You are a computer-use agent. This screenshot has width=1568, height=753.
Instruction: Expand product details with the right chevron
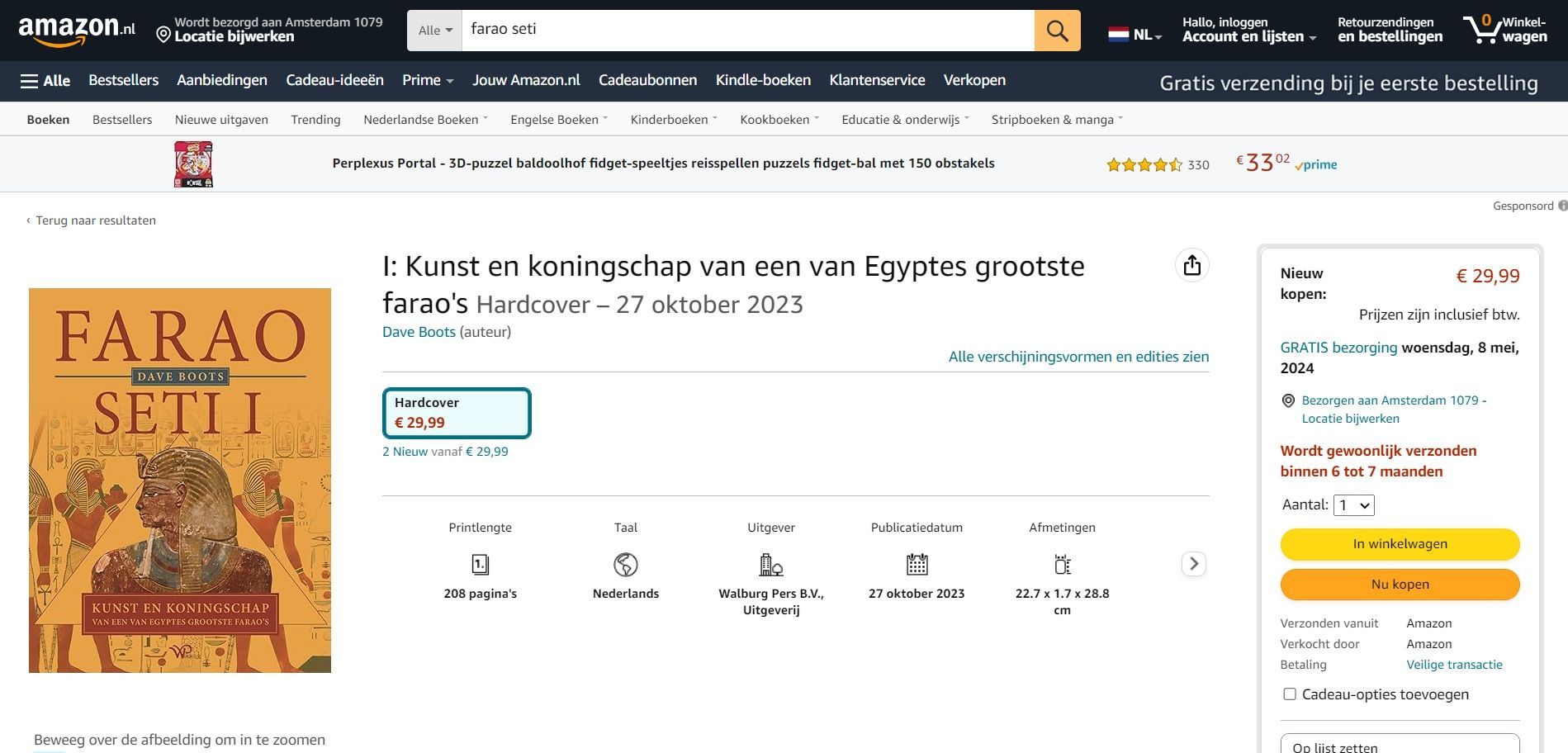[1193, 564]
